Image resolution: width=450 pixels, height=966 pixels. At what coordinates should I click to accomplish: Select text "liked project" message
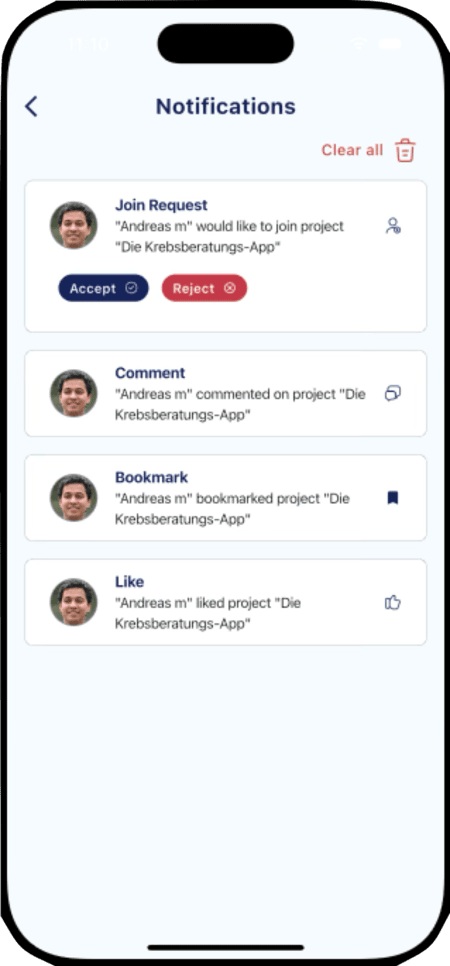pyautogui.click(x=234, y=603)
